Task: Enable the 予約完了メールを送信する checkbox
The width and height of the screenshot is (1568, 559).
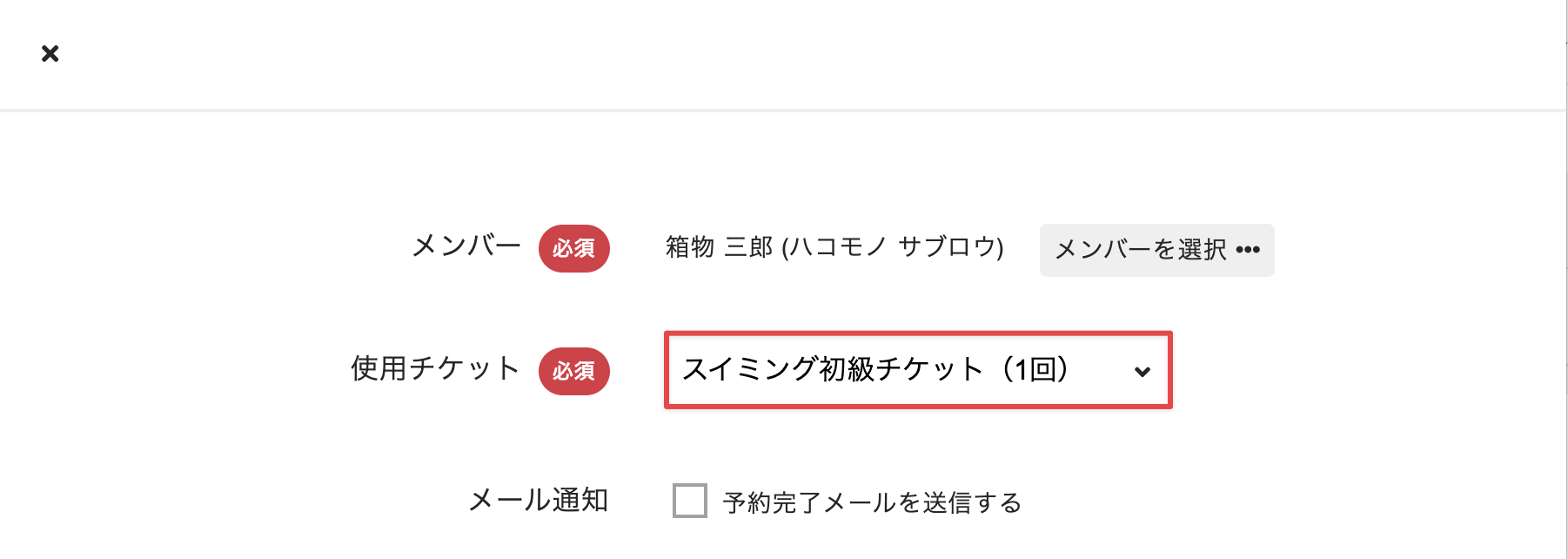Action: tap(689, 501)
